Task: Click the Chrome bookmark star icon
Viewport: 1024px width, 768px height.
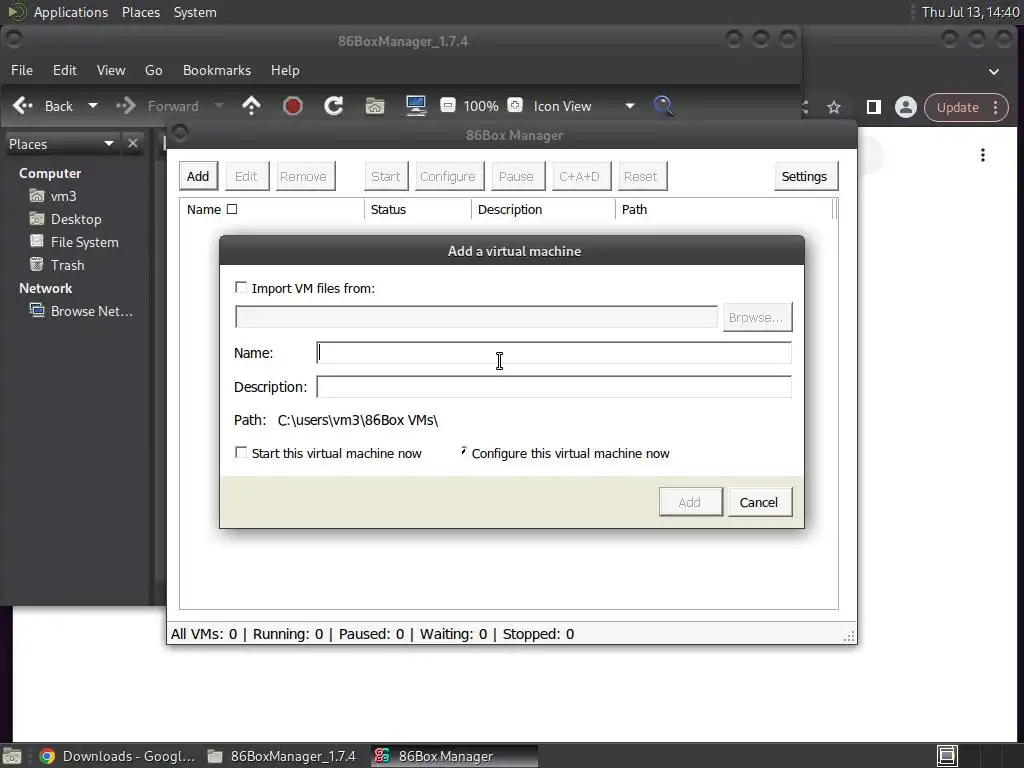Action: [x=834, y=107]
